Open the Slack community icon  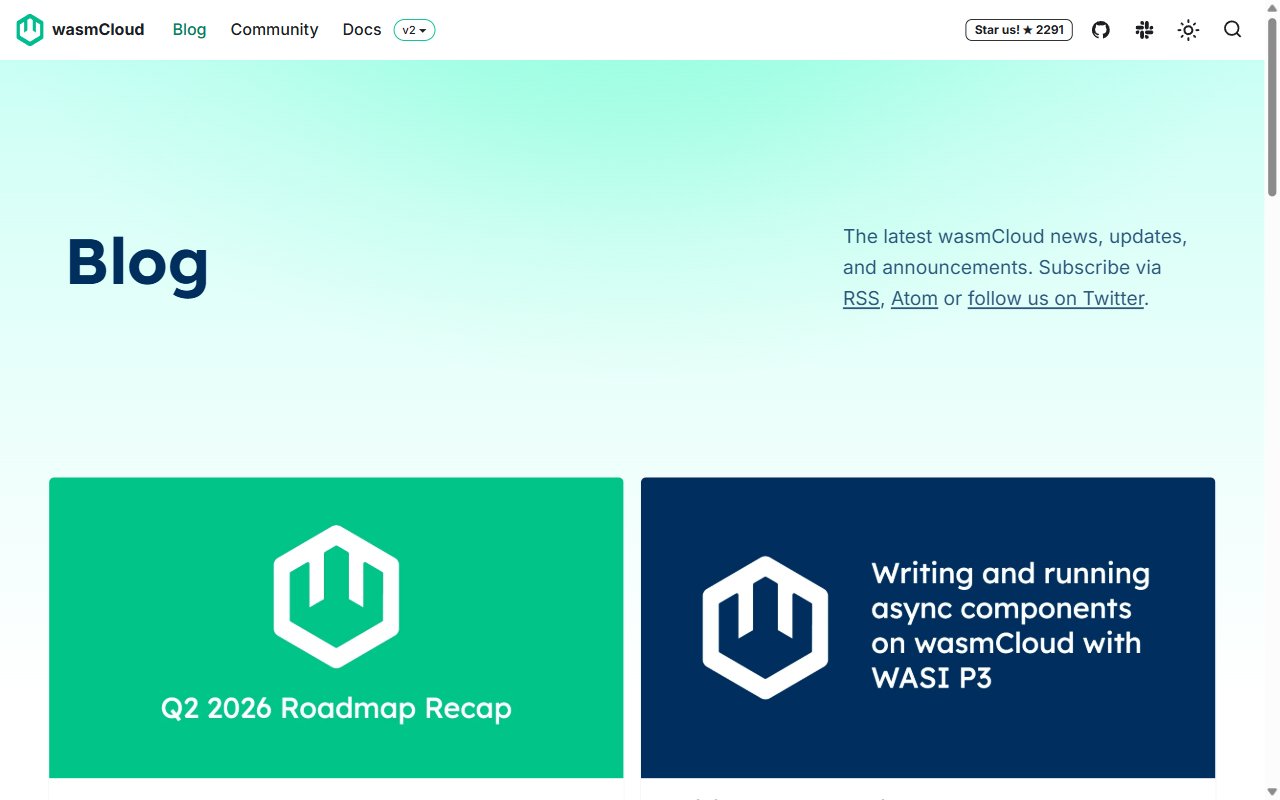(1145, 30)
